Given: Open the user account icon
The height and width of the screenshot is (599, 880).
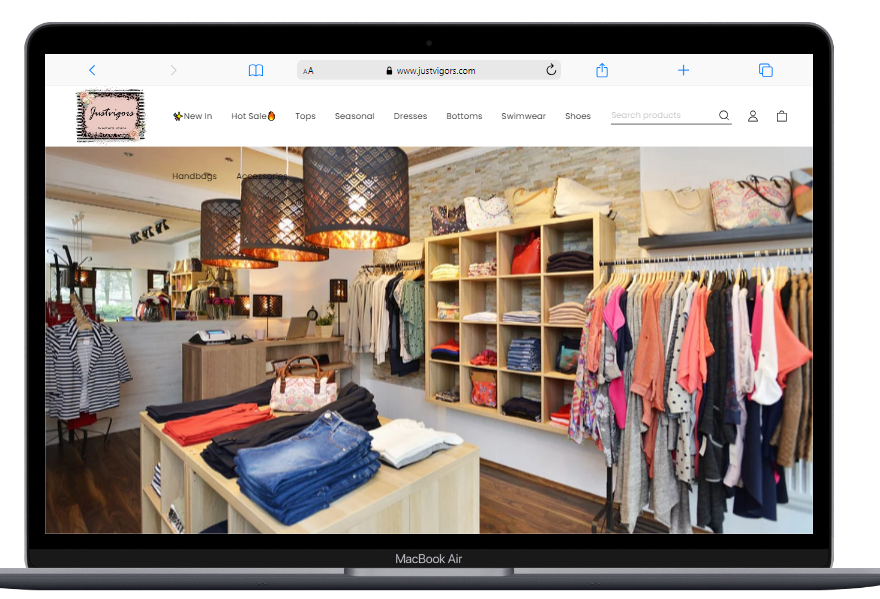Looking at the screenshot, I should pyautogui.click(x=753, y=116).
